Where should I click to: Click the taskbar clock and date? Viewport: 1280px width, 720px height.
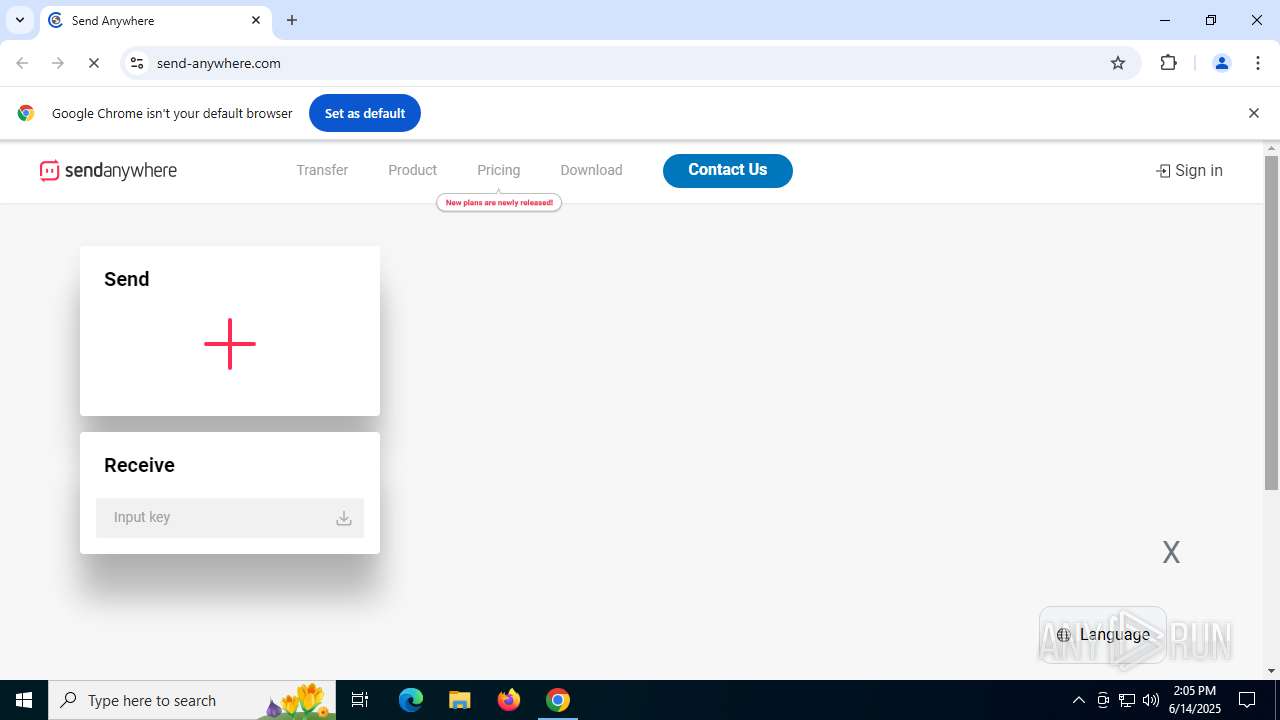(x=1194, y=700)
